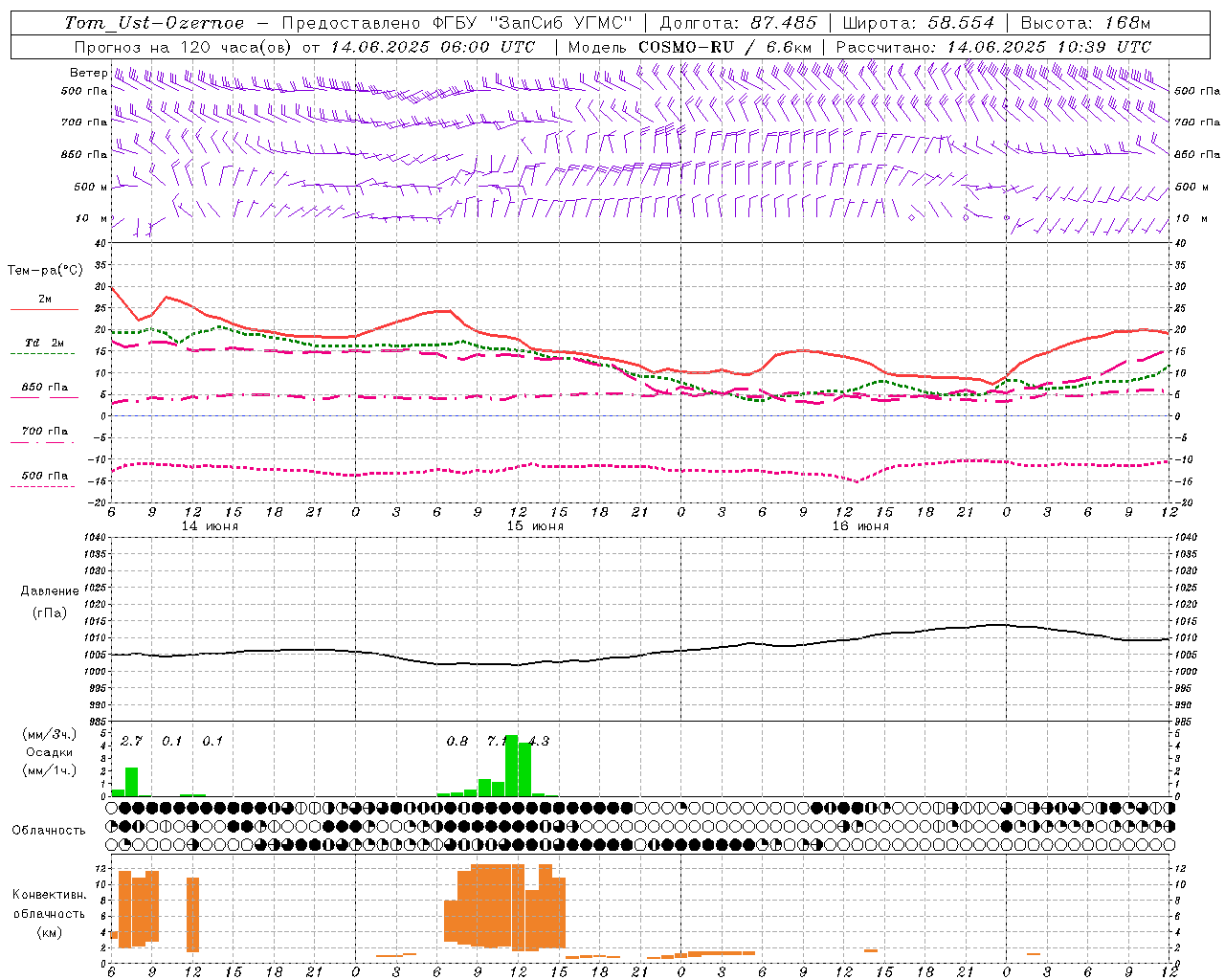
Task: Click the 7.1 precipitation amount label
Action: 498,741
